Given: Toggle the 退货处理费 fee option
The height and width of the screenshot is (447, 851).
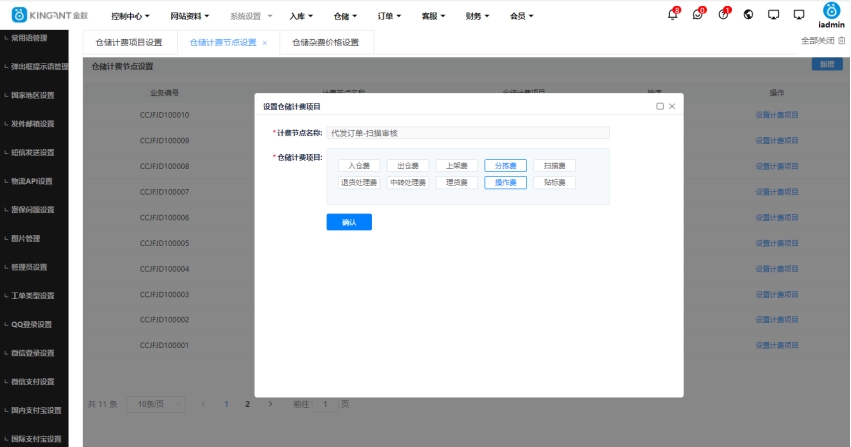Looking at the screenshot, I should [360, 183].
